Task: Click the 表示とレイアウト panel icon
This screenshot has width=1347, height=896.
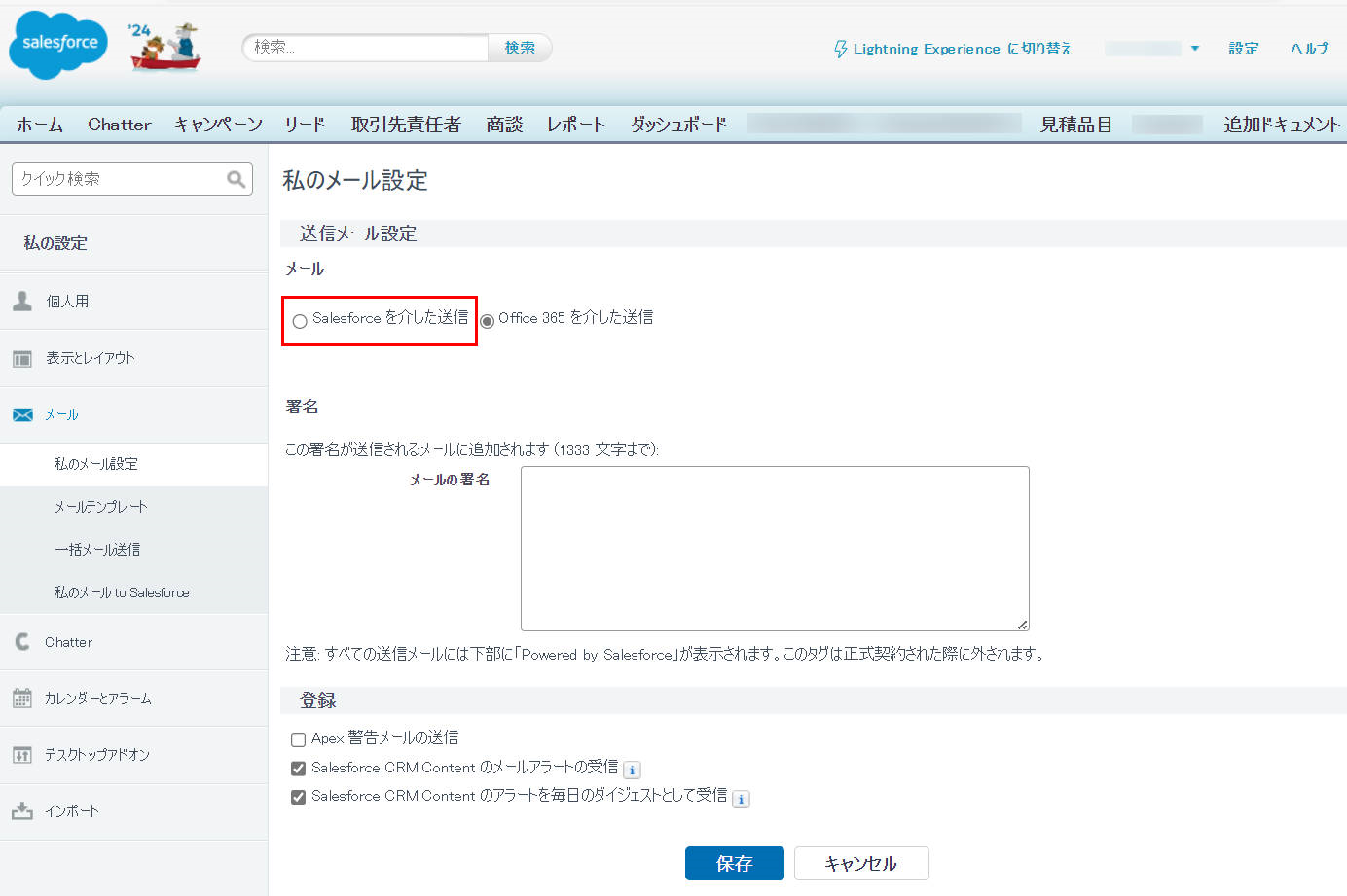Action: [x=21, y=357]
